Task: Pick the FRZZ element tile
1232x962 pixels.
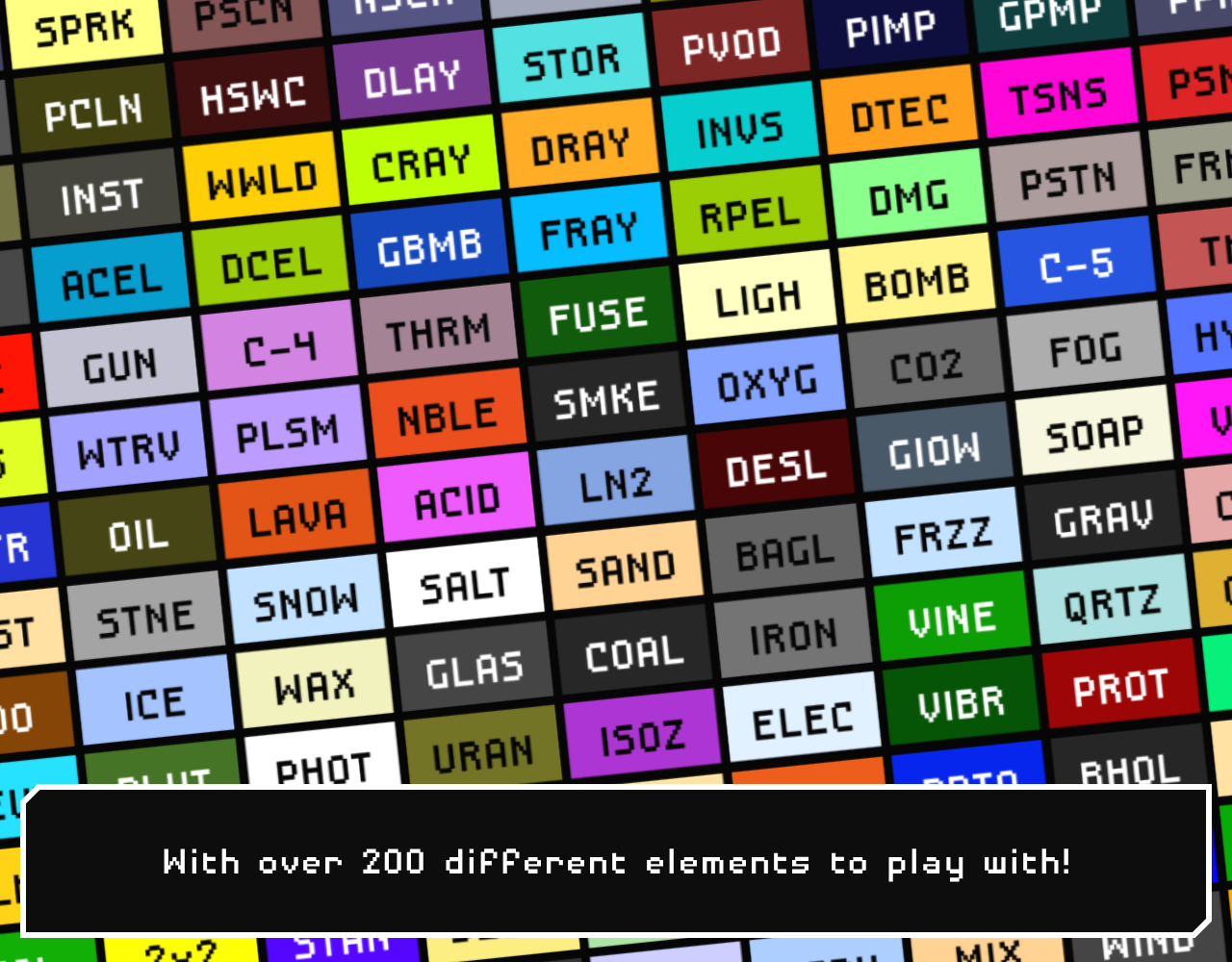Action: coord(945,530)
